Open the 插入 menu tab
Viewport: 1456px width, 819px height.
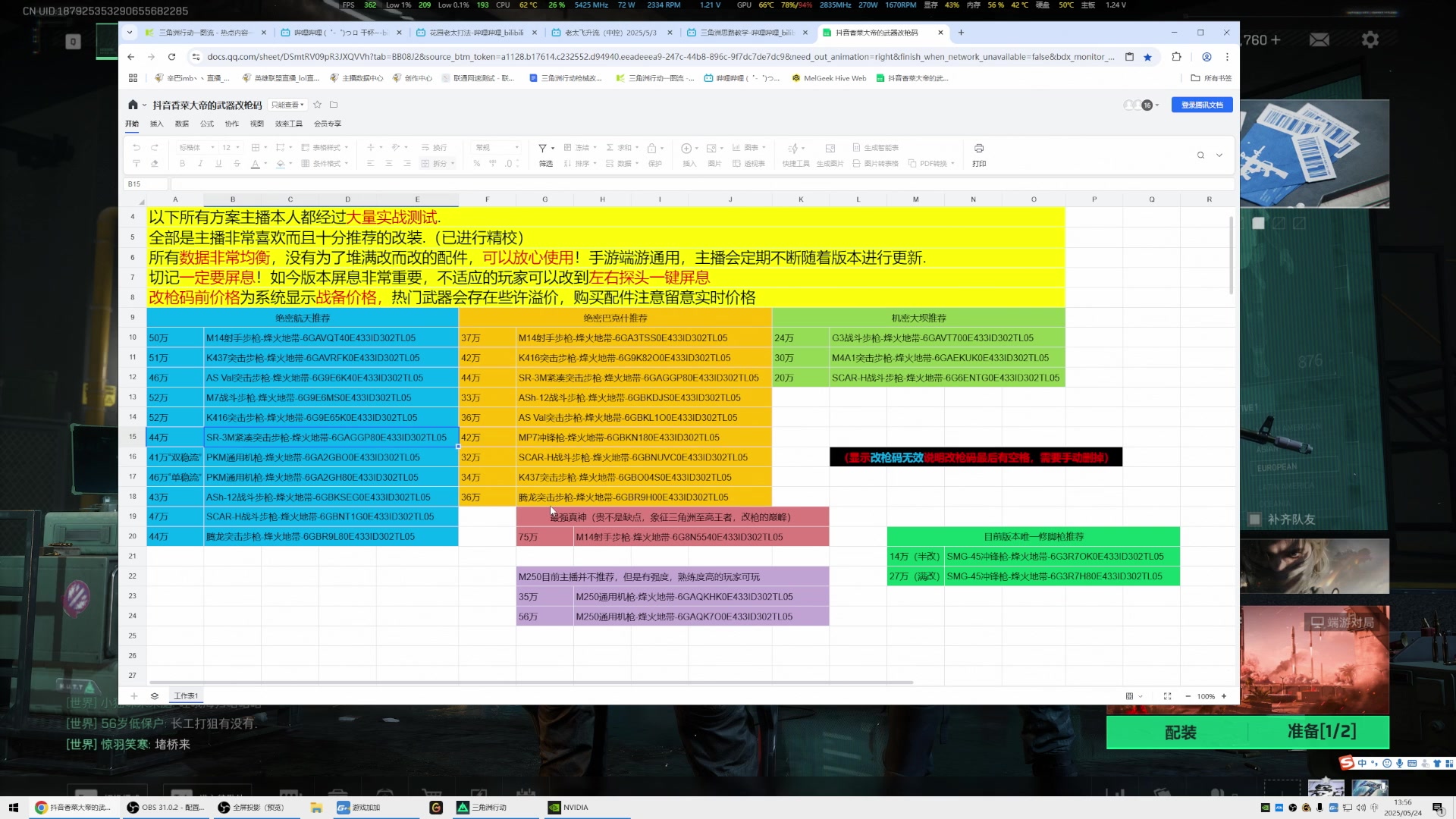pyautogui.click(x=156, y=124)
